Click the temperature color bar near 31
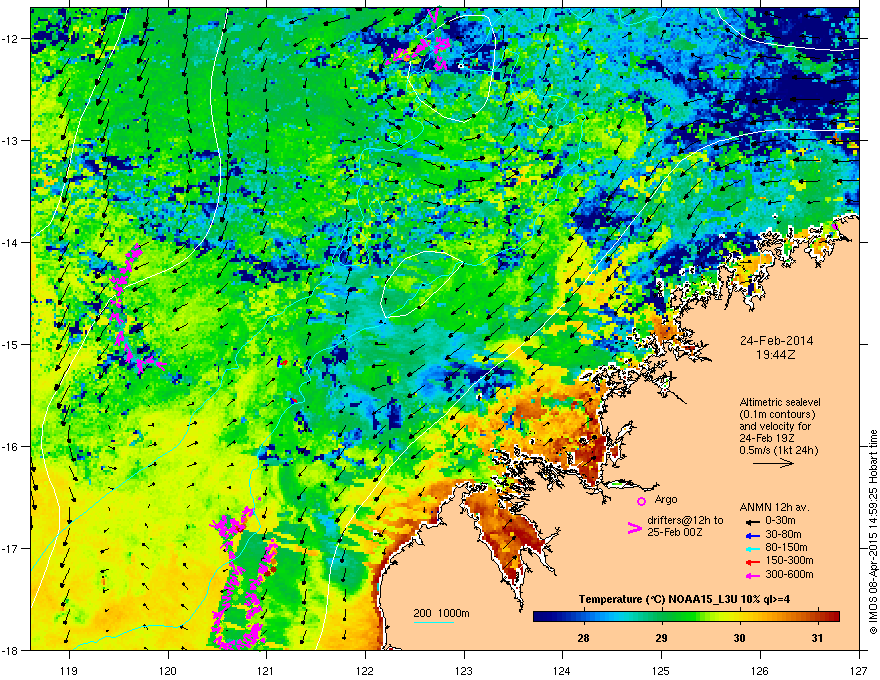 click(818, 616)
